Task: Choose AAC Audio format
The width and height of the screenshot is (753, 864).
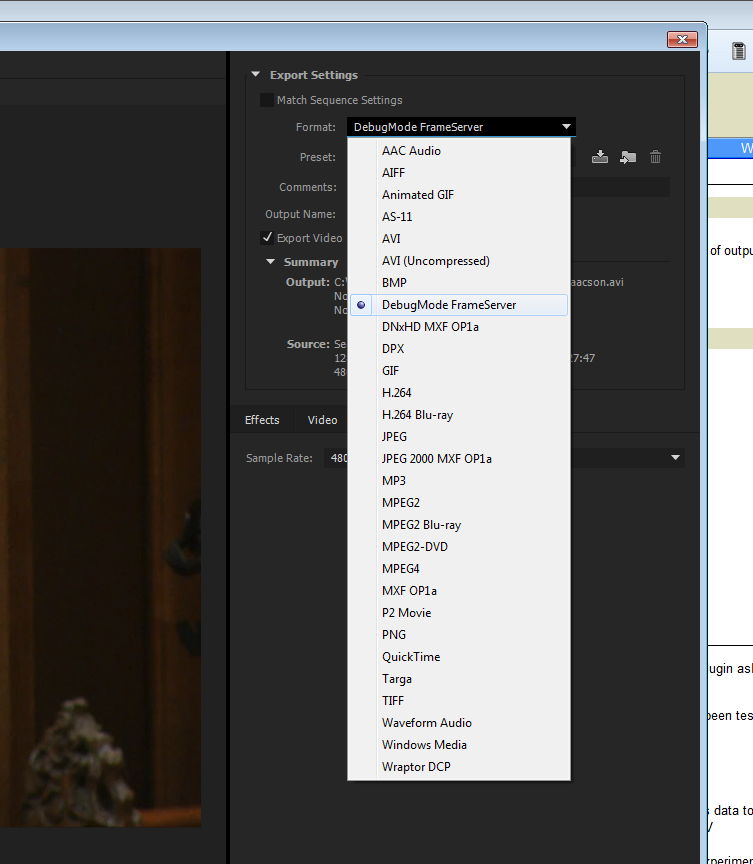Action: (459, 150)
